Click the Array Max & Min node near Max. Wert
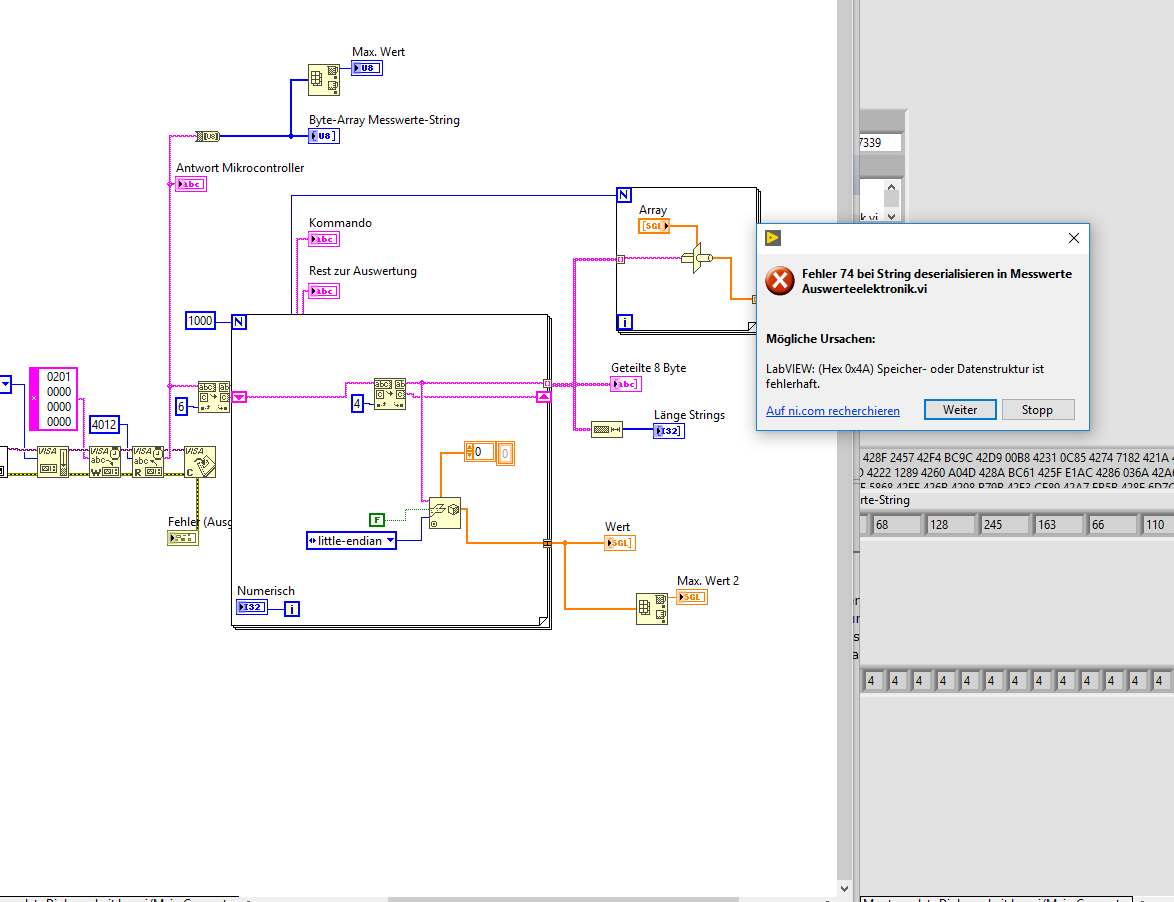 point(323,79)
